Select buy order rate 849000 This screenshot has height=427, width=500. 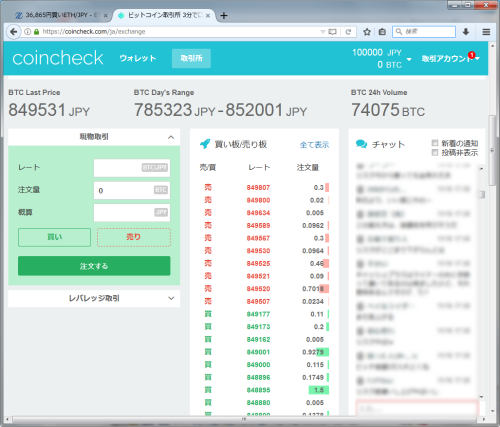258,365
